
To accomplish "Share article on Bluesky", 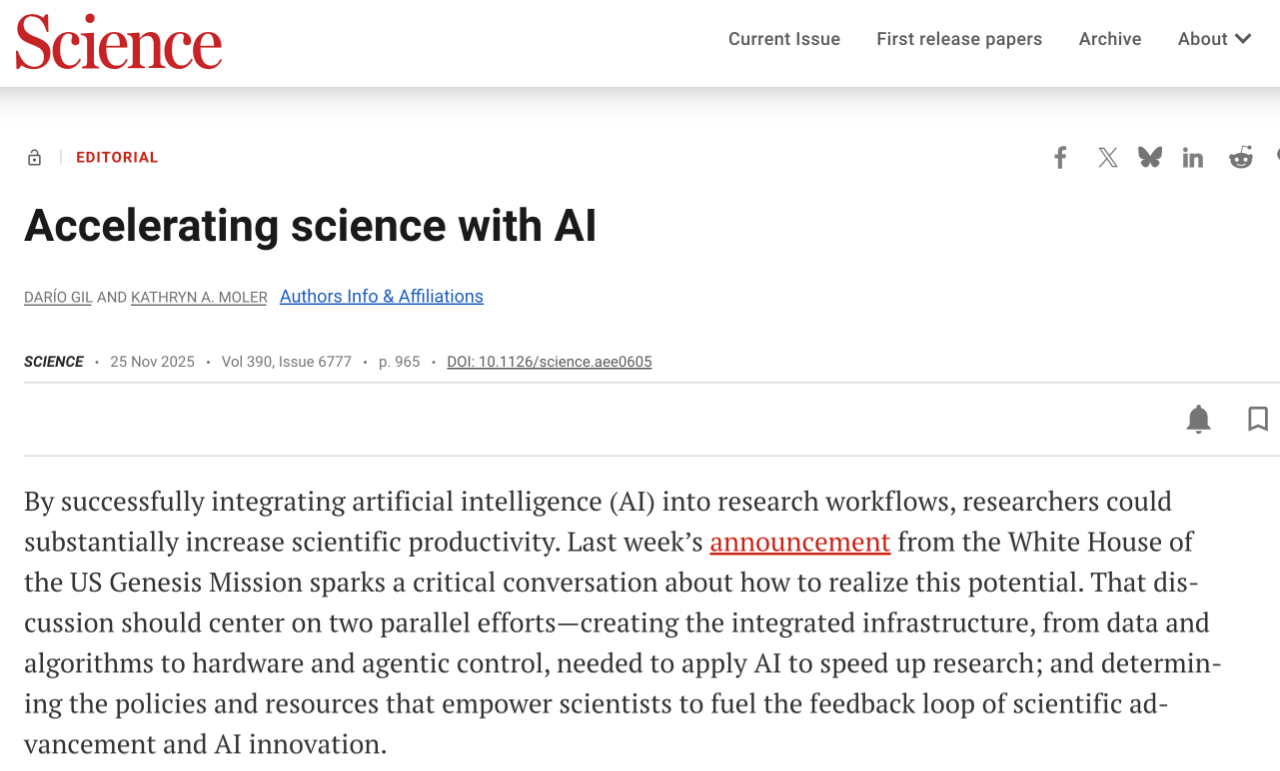I will (1150, 158).
